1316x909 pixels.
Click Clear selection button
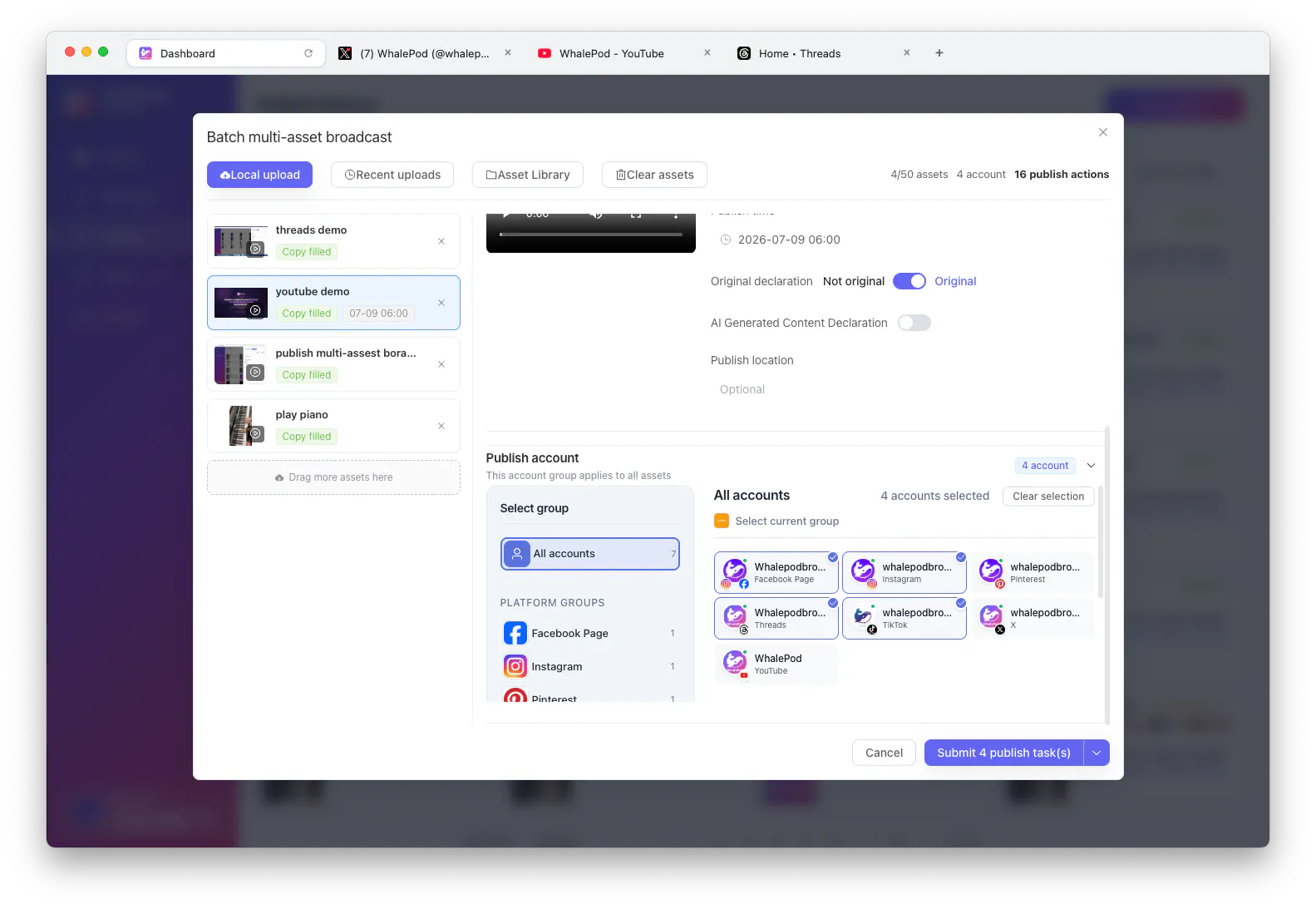[x=1048, y=496]
